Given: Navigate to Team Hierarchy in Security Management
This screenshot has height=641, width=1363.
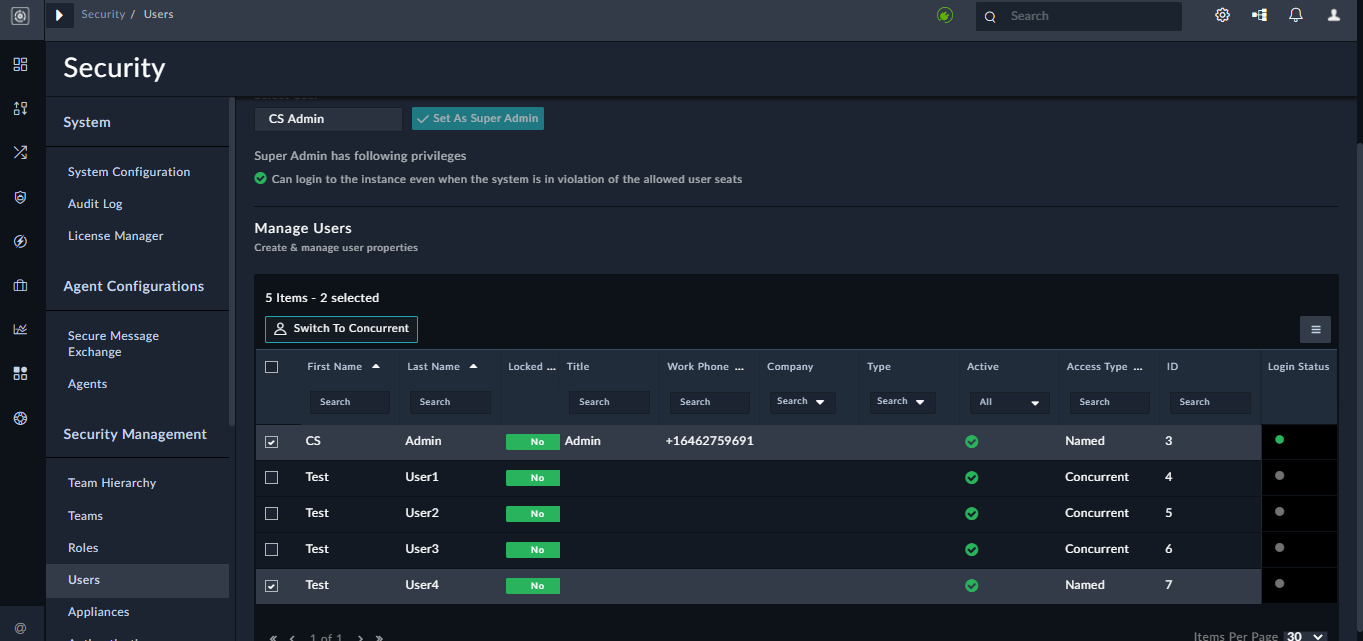Looking at the screenshot, I should pos(111,482).
